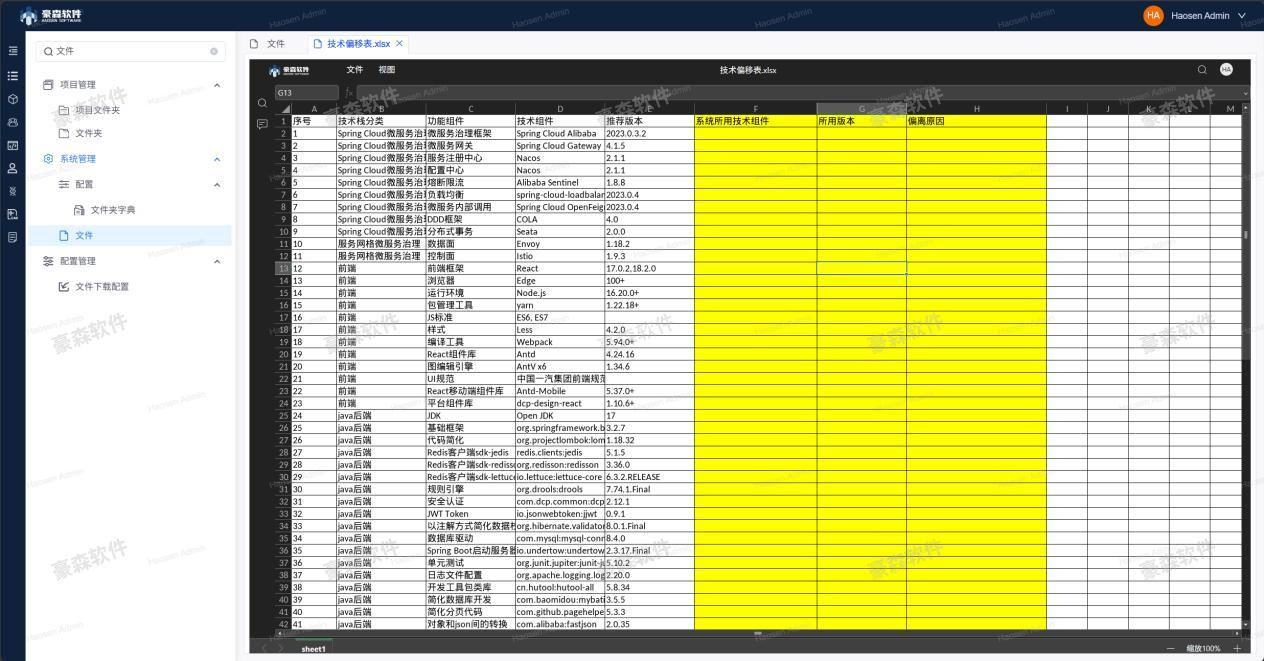This screenshot has height=661, width=1264.
Task: Click the HA user avatar in the top header
Action: coord(1153,16)
